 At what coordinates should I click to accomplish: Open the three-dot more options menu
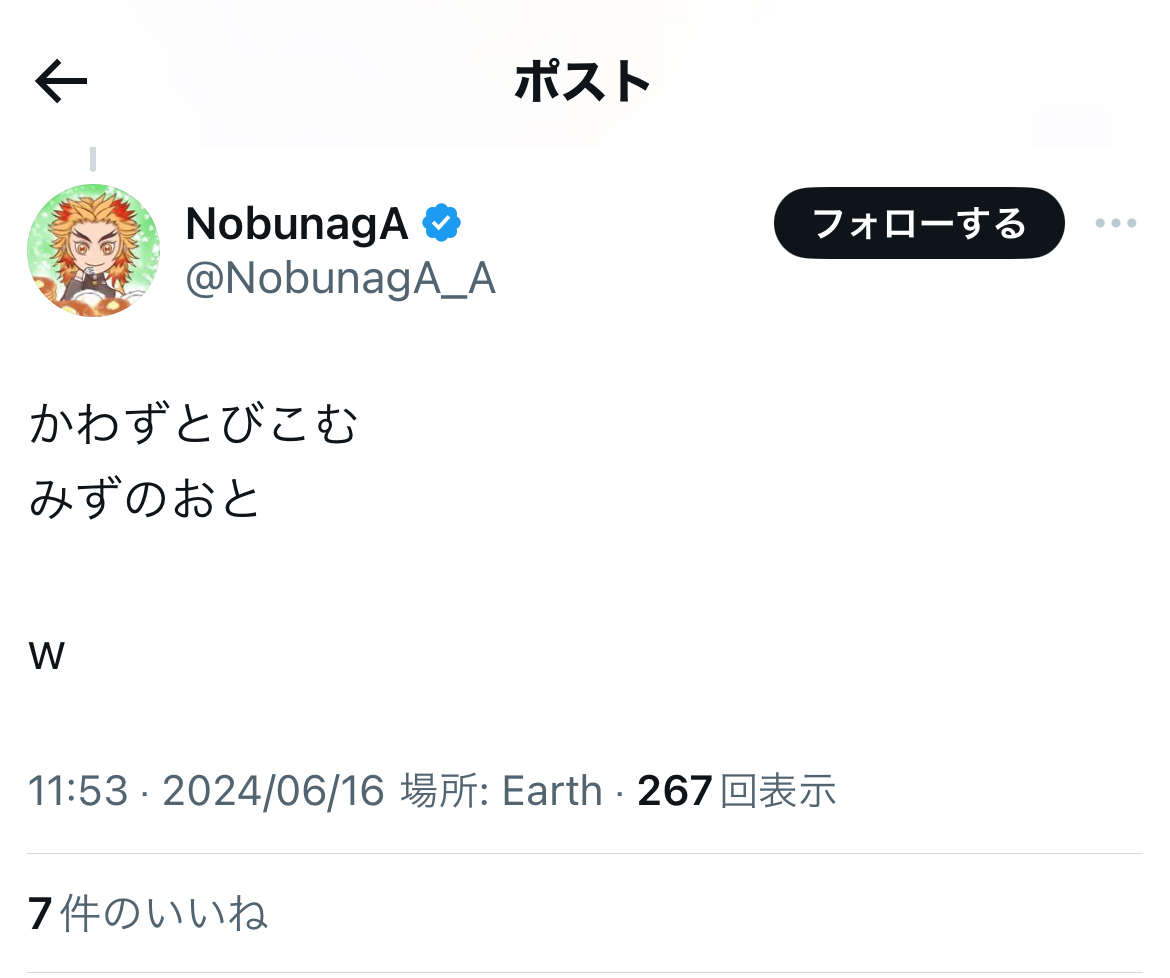tap(1115, 223)
